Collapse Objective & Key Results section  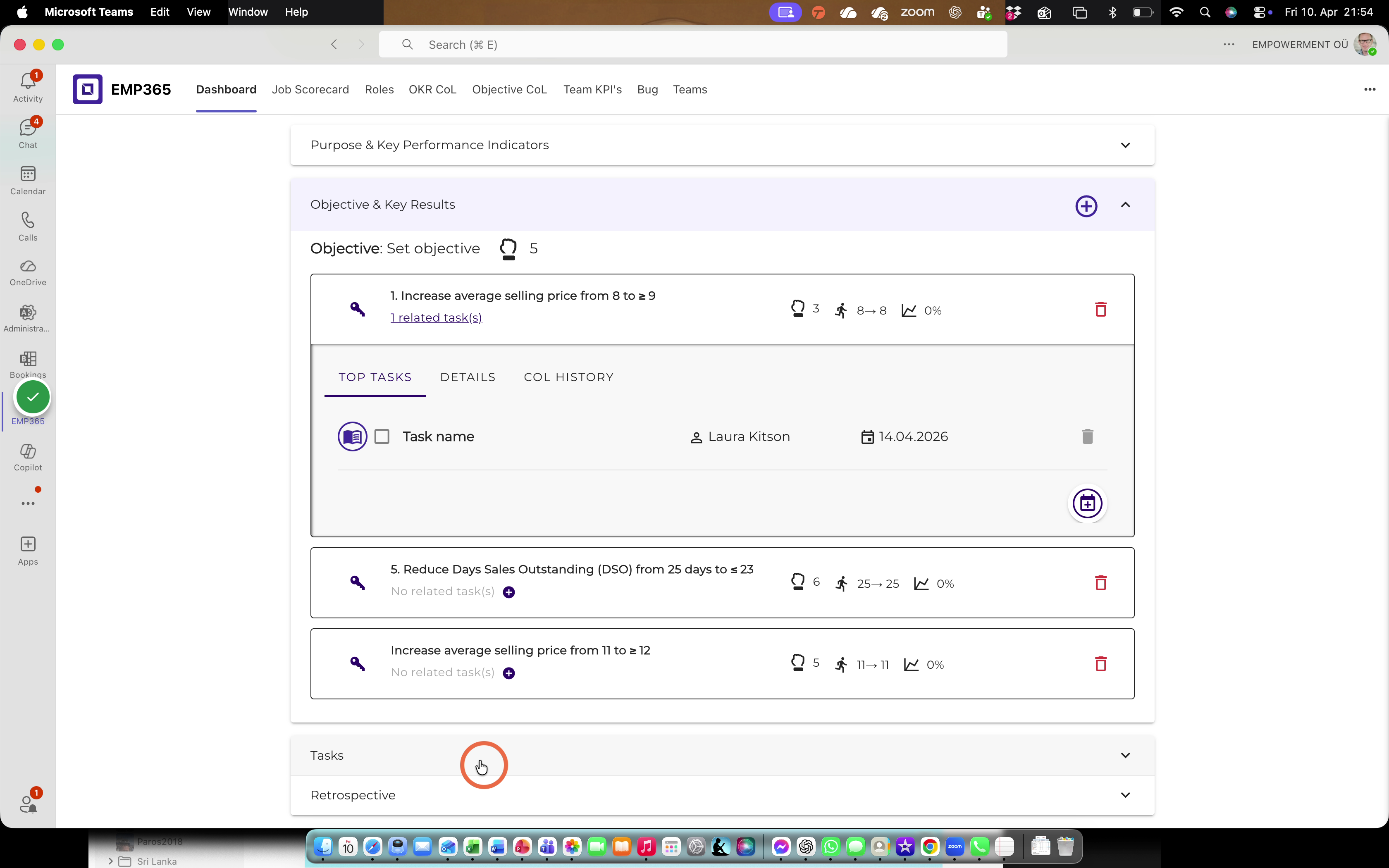(x=1125, y=205)
